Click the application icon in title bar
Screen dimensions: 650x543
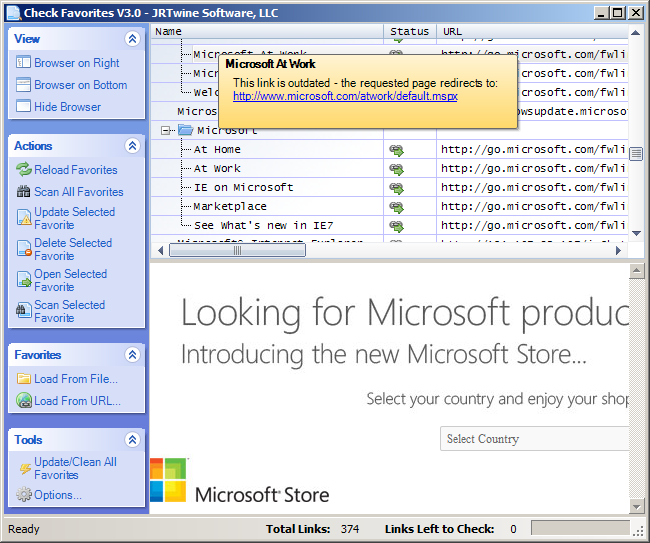point(13,12)
